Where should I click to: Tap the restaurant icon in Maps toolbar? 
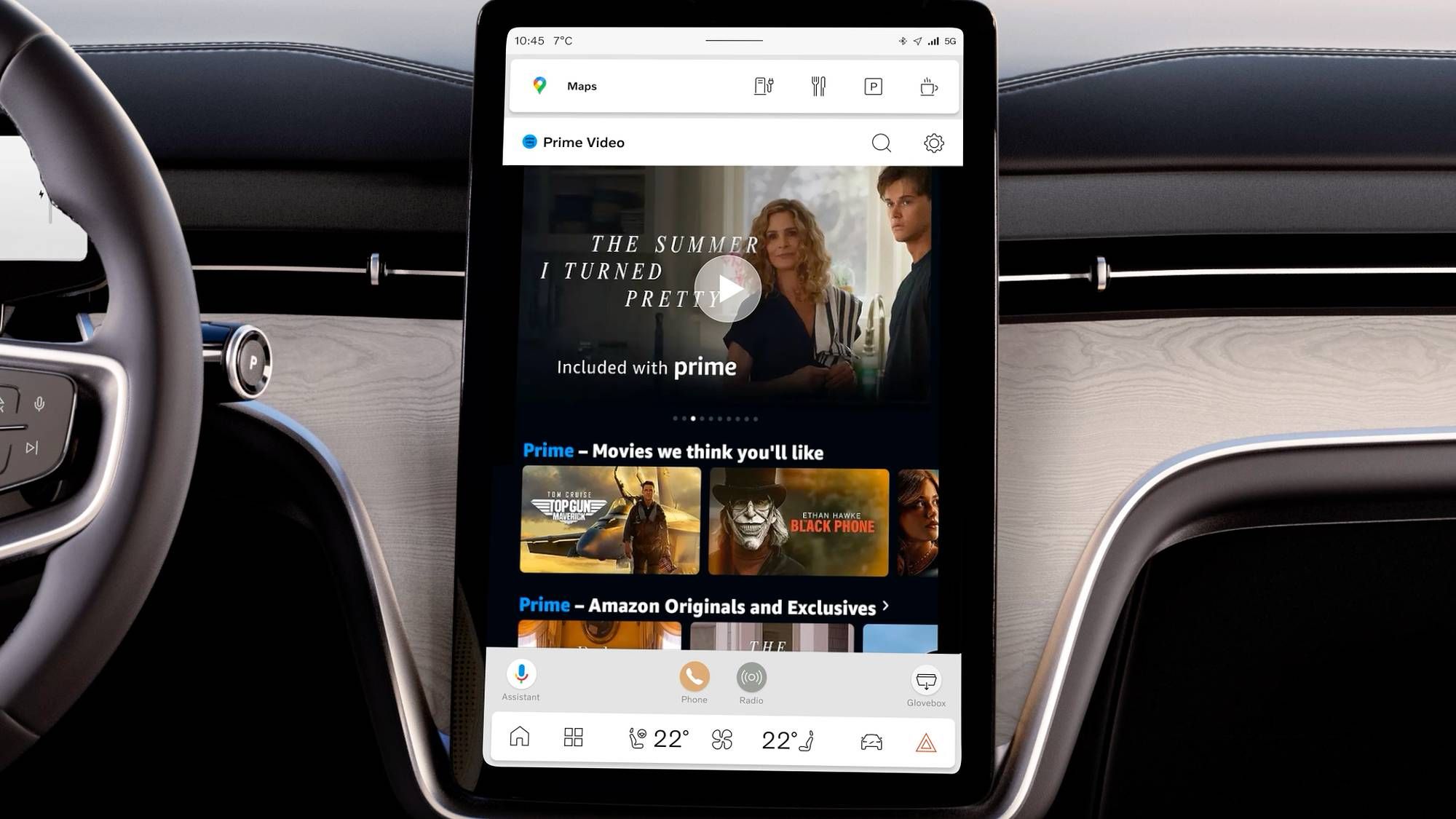818,85
